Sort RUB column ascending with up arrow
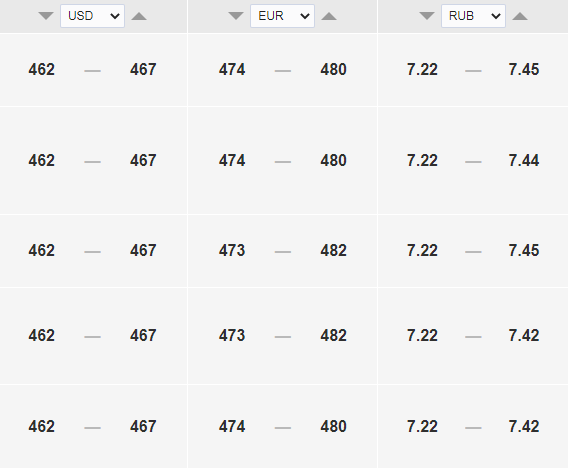This screenshot has width=568, height=468. pos(520,16)
